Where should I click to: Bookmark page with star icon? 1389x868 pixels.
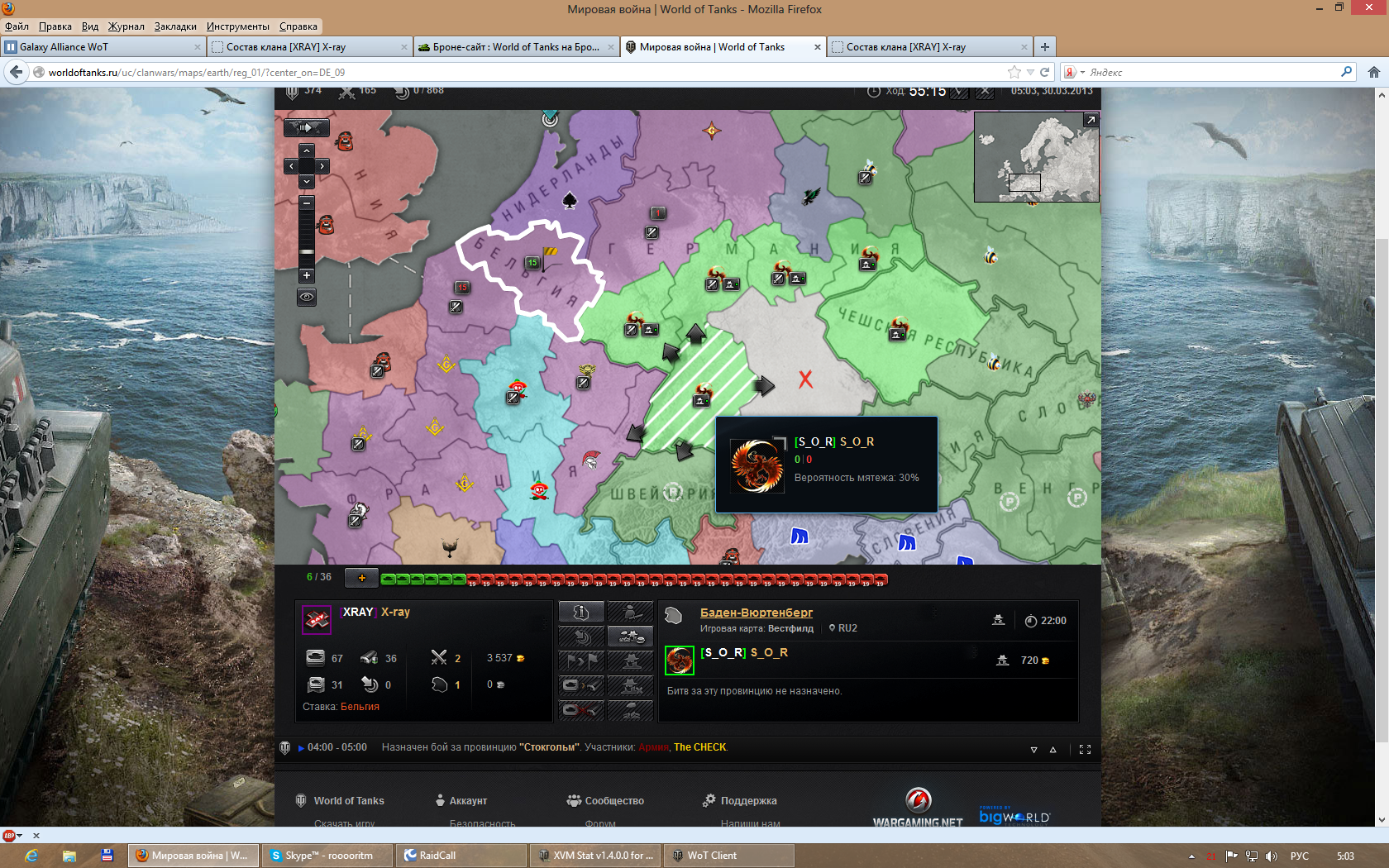point(1014,73)
